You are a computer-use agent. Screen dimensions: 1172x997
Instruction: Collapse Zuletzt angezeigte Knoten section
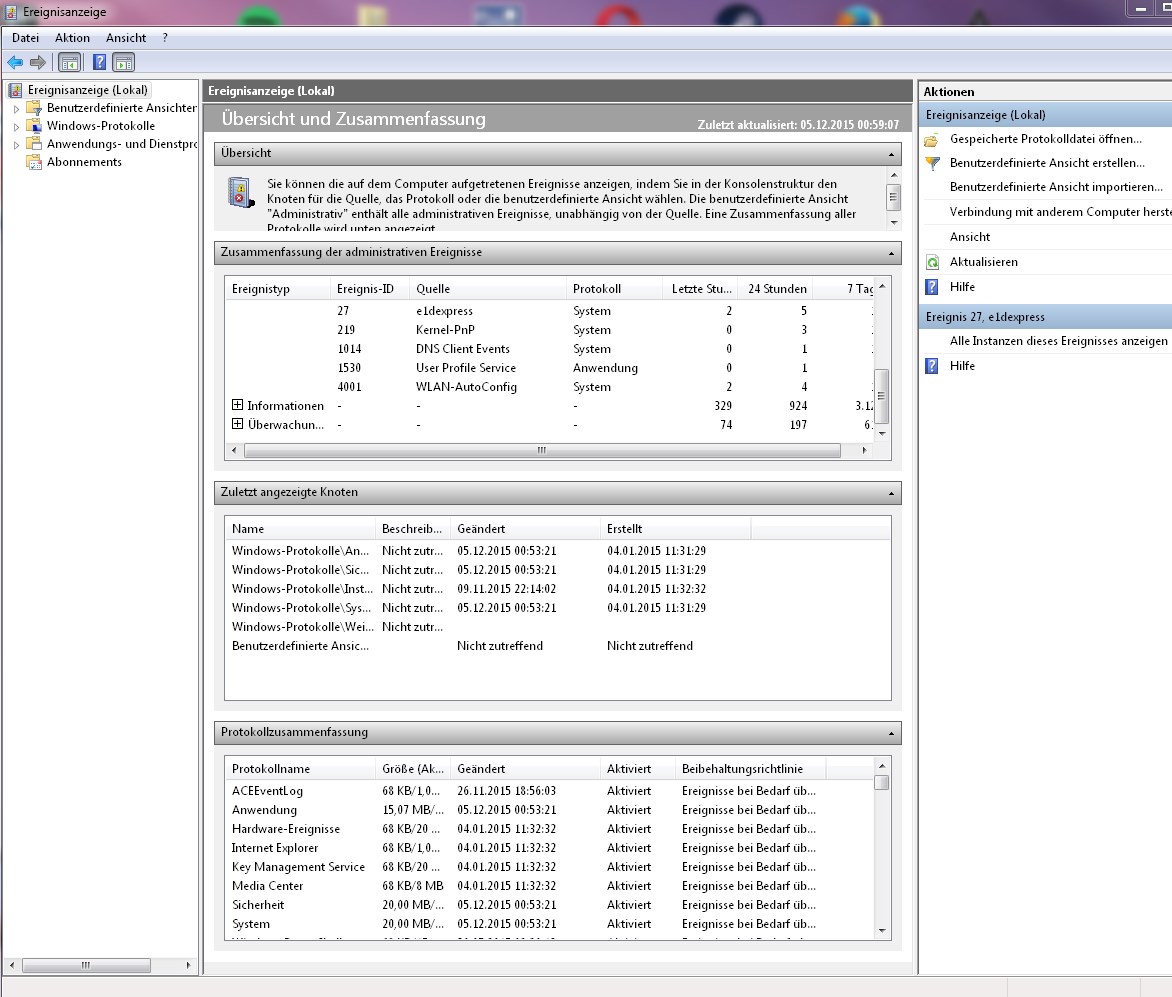tap(891, 493)
